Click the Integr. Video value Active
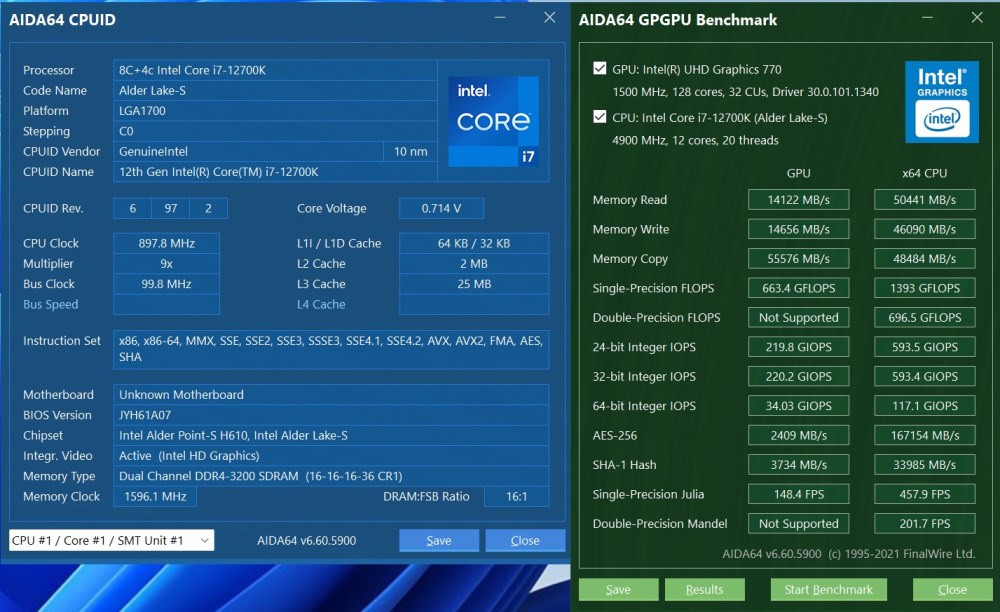 331,456
